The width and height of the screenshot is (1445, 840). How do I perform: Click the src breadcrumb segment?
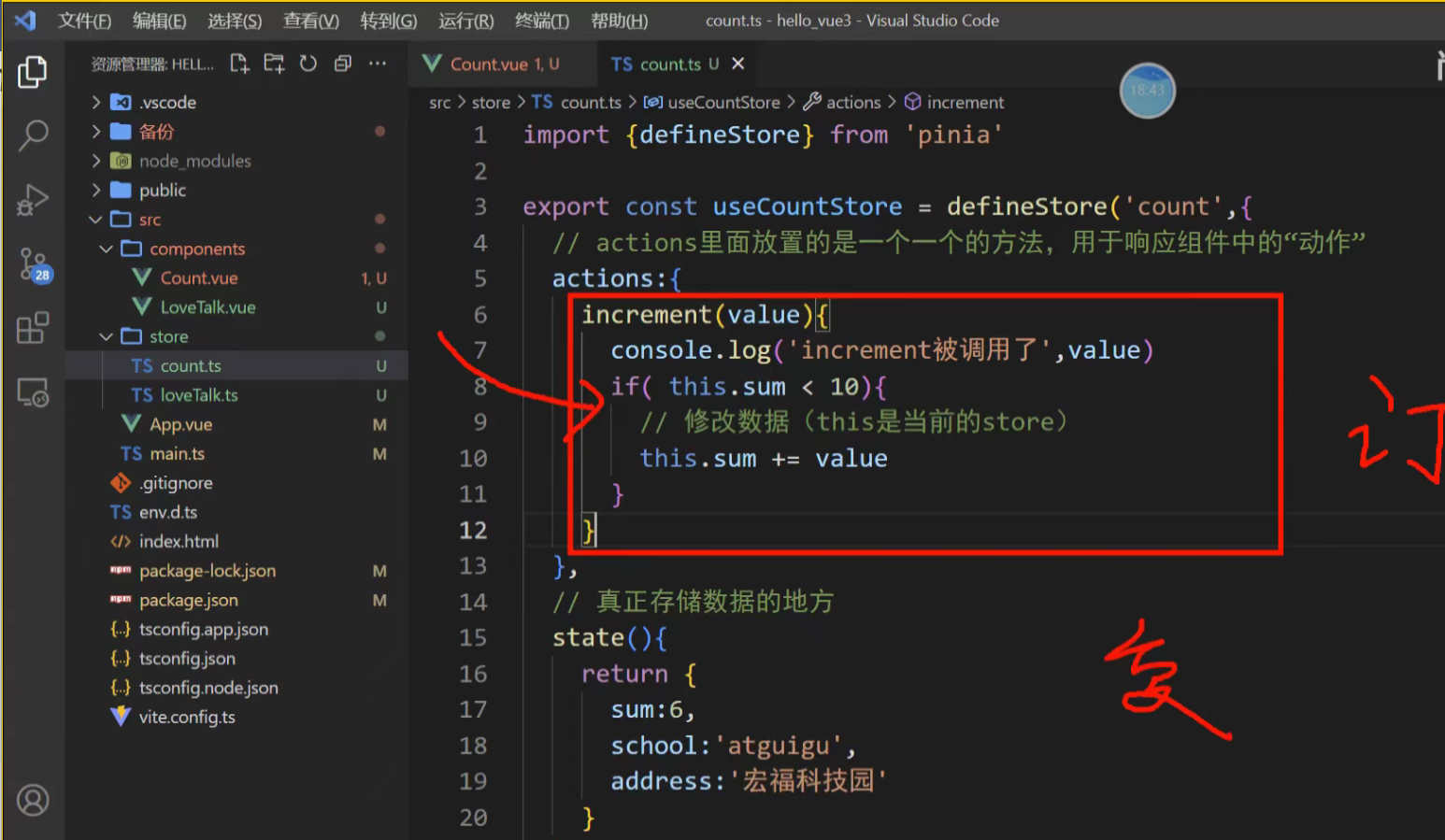[x=439, y=103]
